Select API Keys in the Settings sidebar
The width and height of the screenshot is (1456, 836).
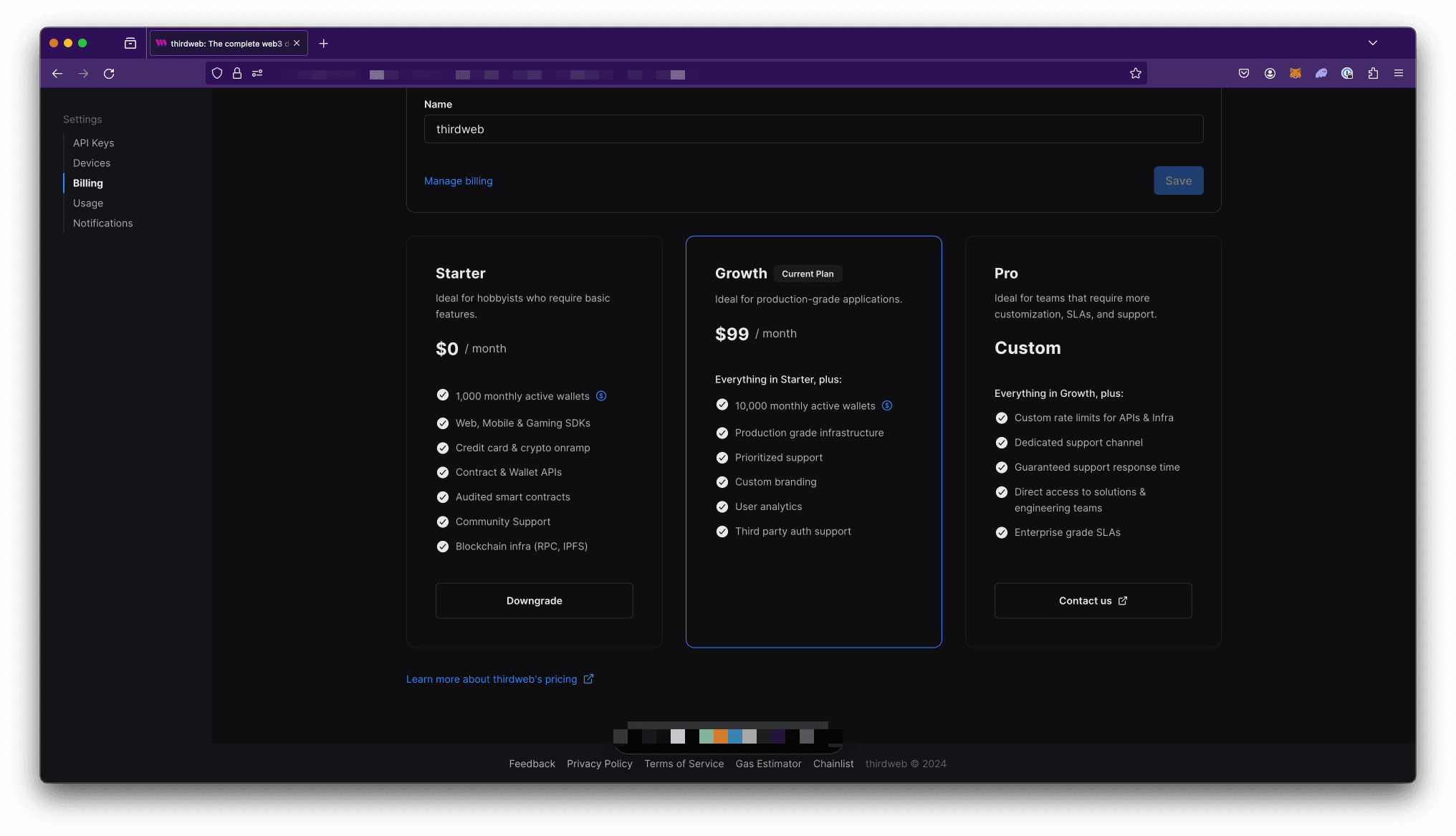tap(93, 143)
